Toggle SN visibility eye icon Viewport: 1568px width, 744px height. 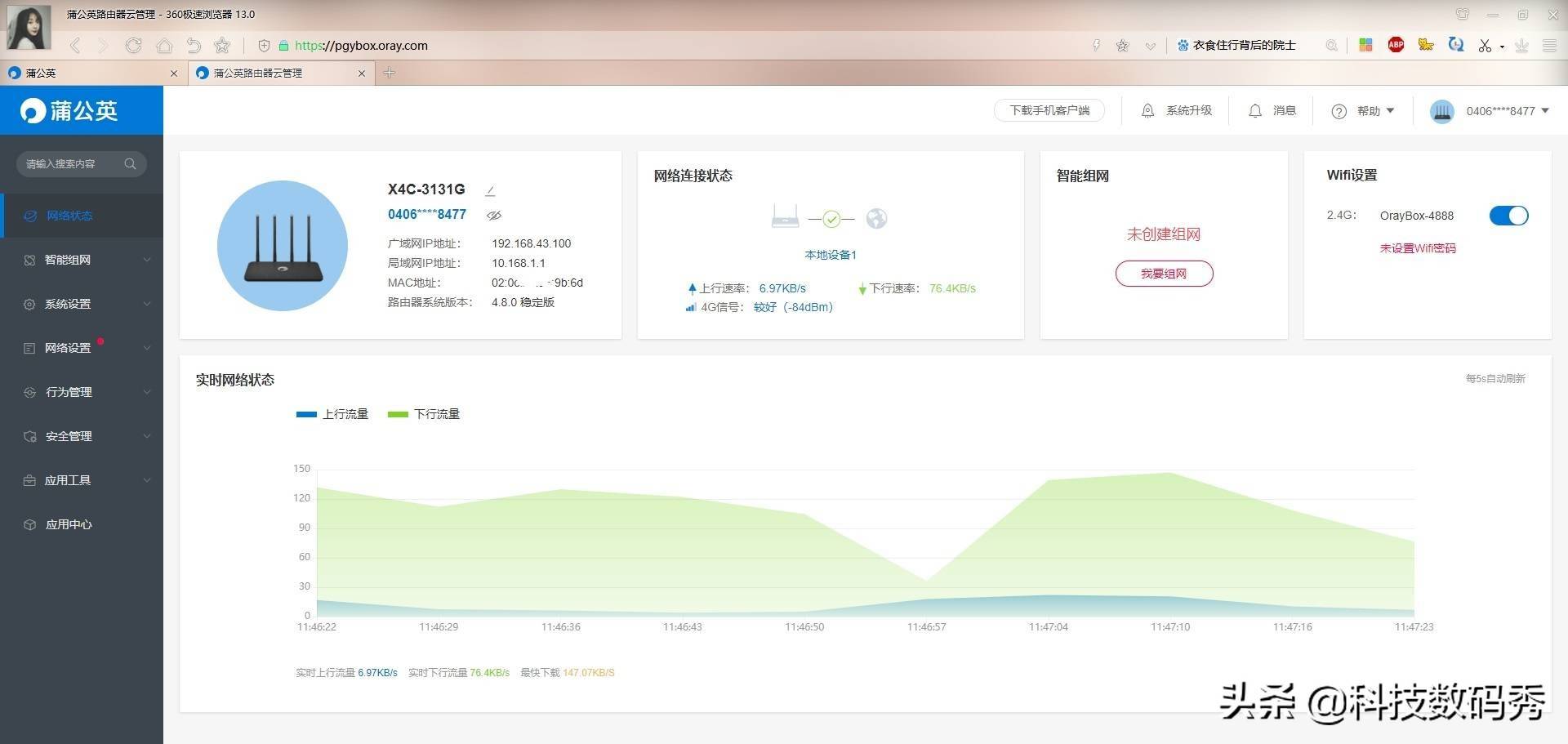[494, 216]
